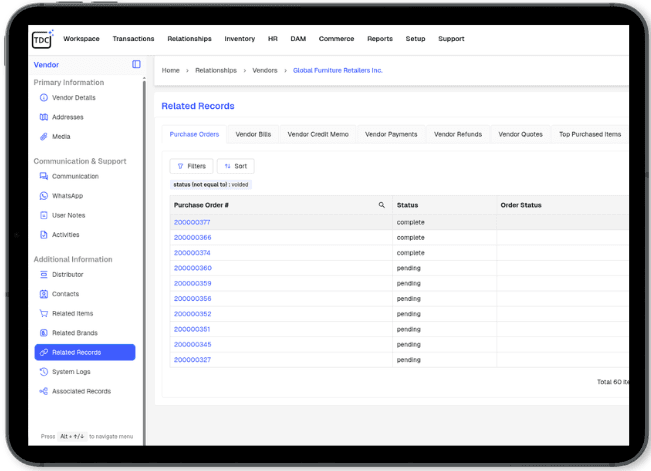The width and height of the screenshot is (651, 471).
Task: Open the DAM menu
Action: (x=298, y=39)
